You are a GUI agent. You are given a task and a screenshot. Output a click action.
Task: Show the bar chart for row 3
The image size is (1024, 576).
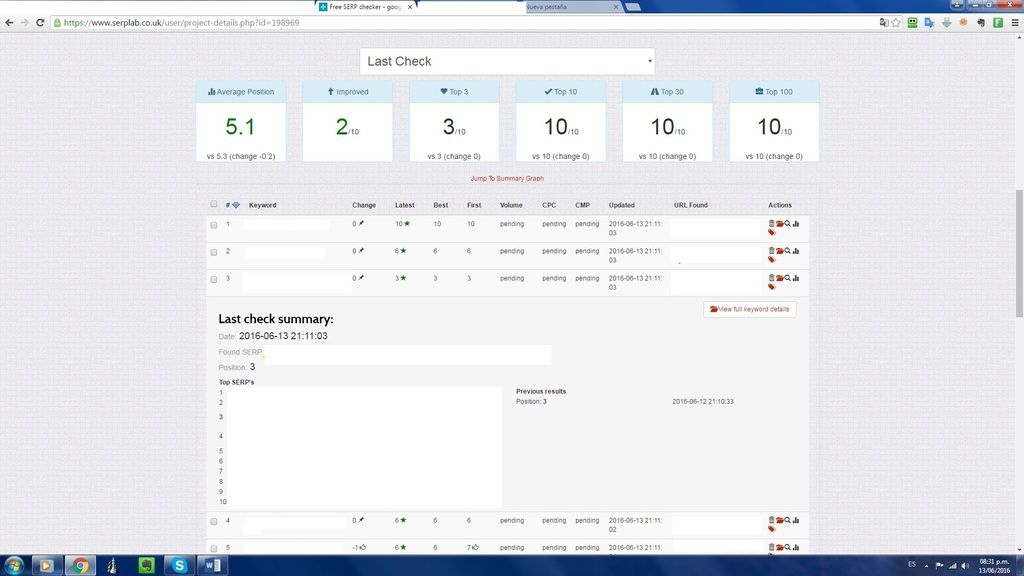[795, 278]
